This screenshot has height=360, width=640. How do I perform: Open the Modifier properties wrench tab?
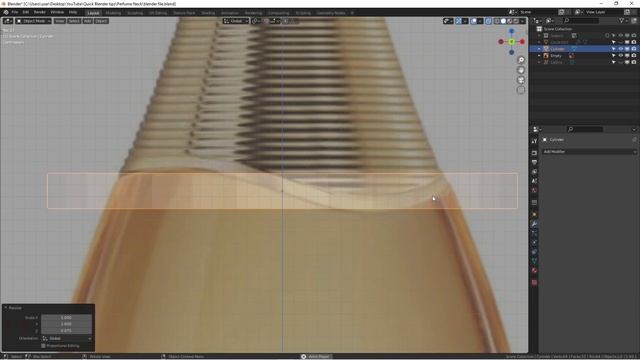click(534, 224)
